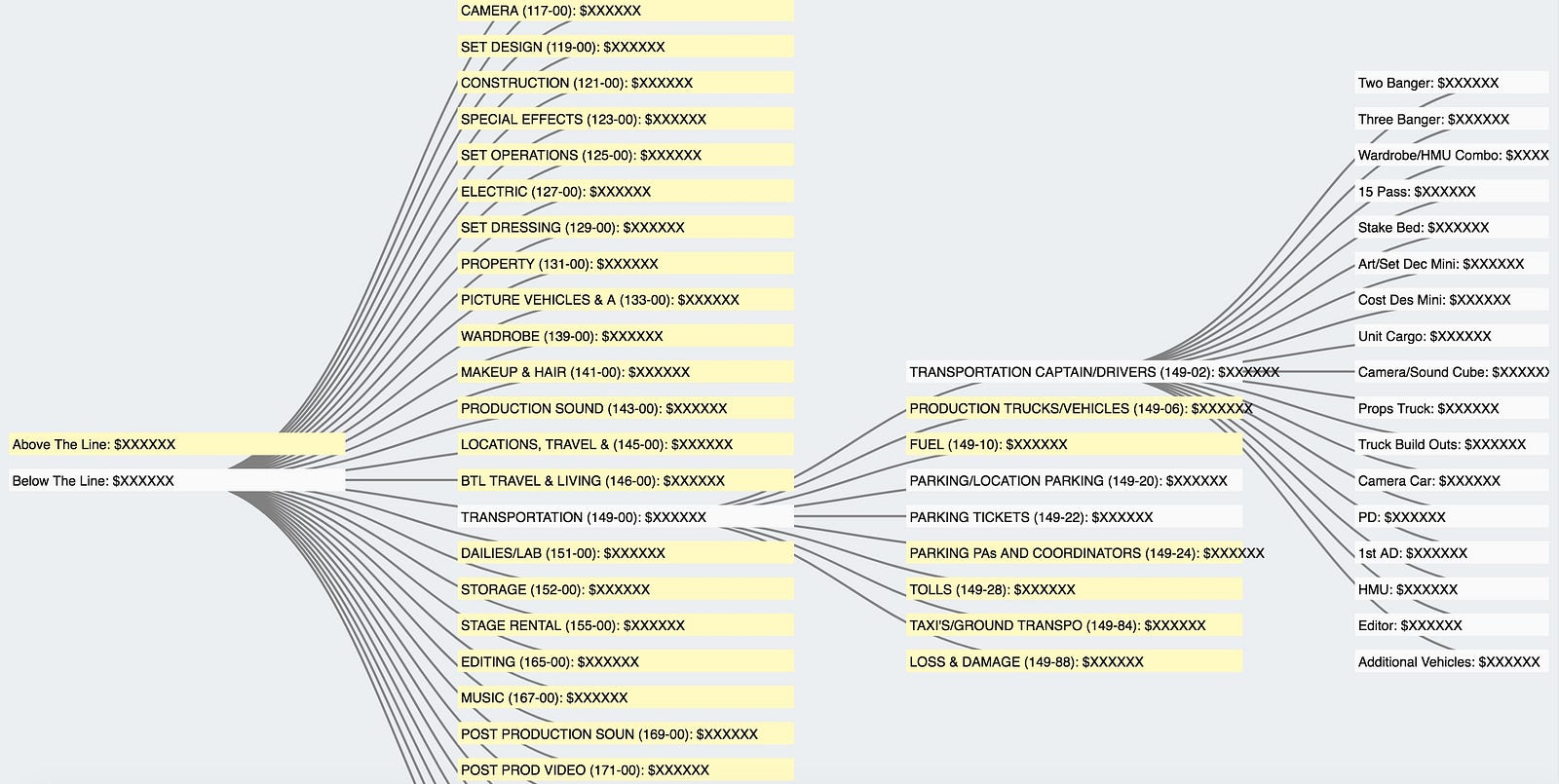The height and width of the screenshot is (784, 1559).
Task: Collapse the TRANSPORTATION (149-00) node
Action: coord(626,517)
